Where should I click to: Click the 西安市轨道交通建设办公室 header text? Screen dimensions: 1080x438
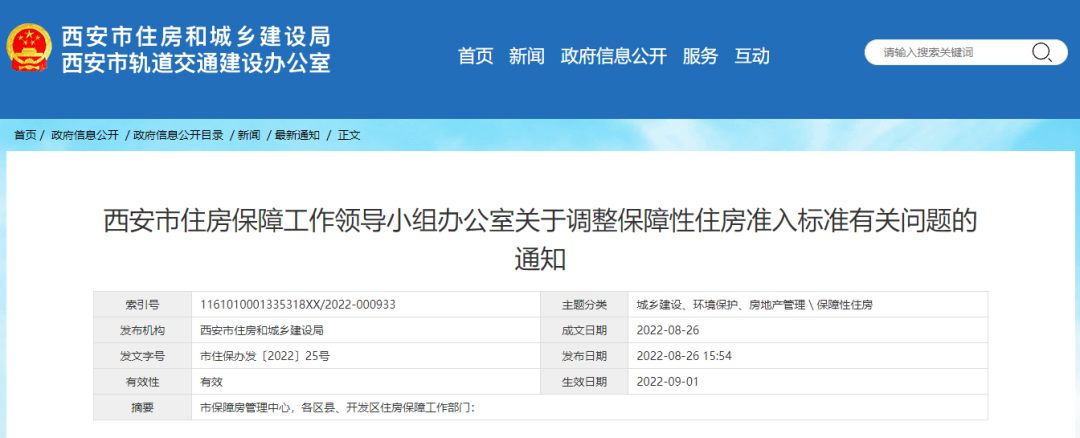tap(196, 63)
